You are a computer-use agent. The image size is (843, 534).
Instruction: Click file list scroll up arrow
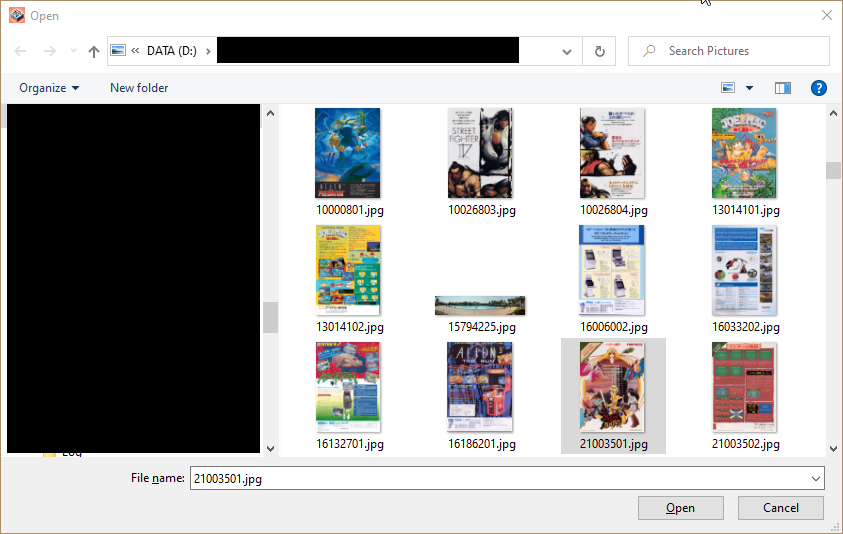tap(833, 113)
